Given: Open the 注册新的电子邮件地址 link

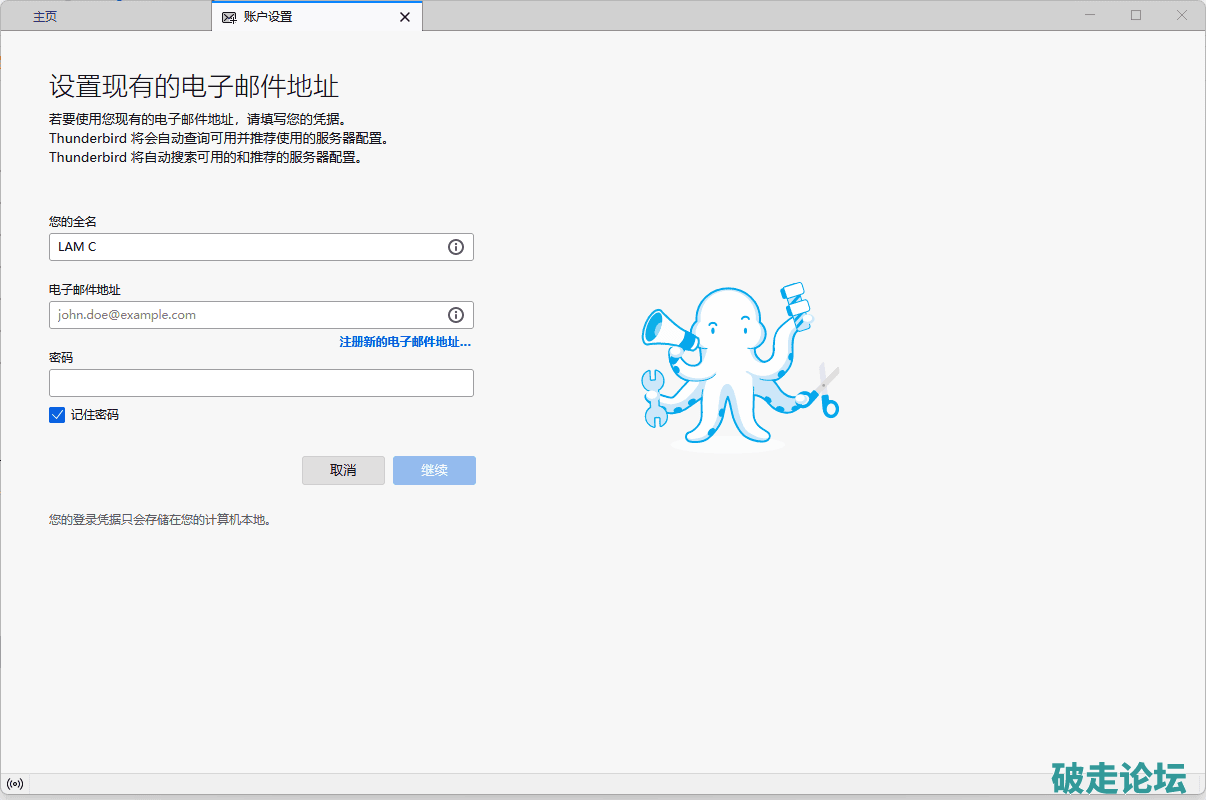Looking at the screenshot, I should tap(405, 342).
